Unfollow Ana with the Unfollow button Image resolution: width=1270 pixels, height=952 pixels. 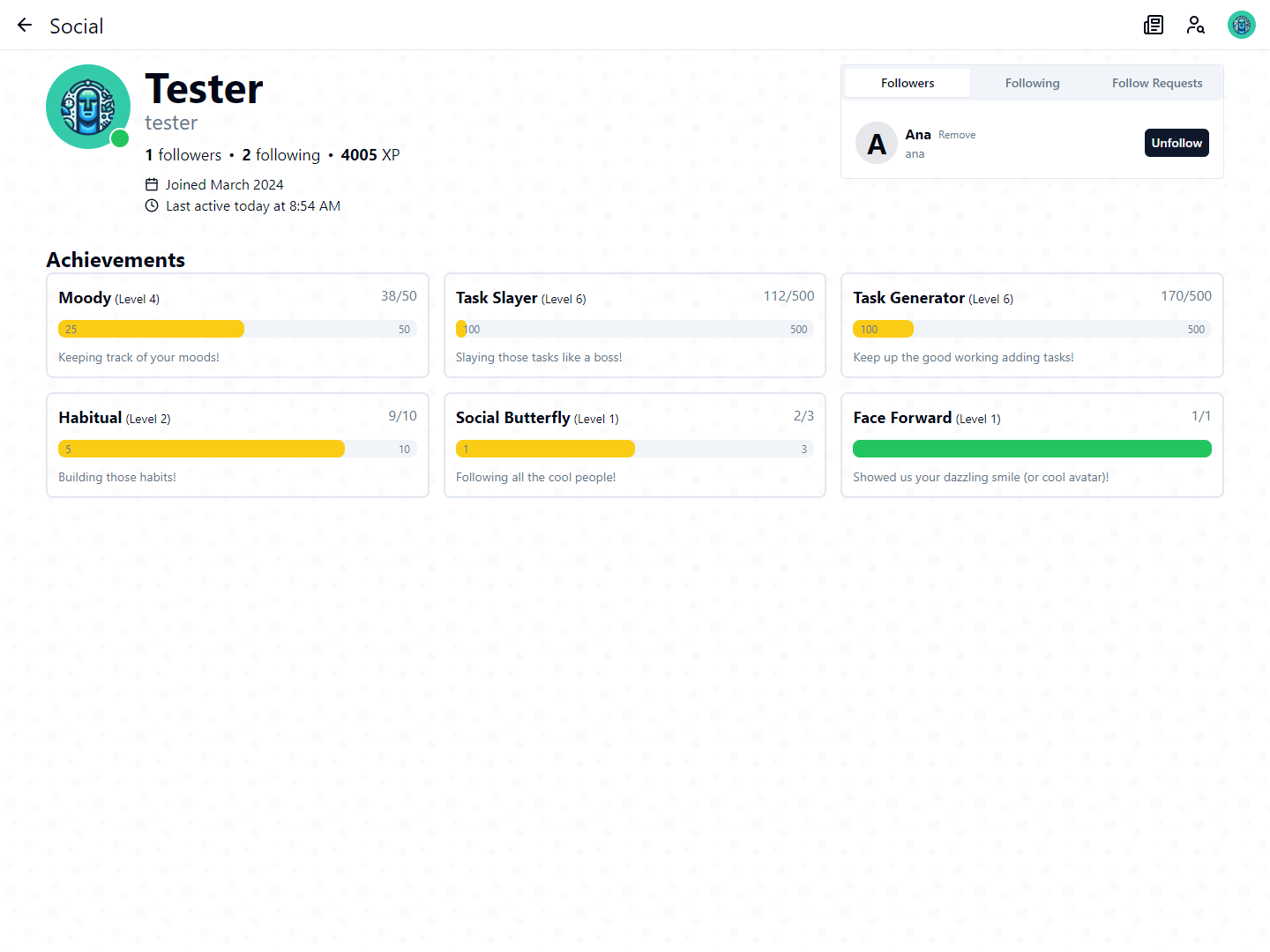1176,144
